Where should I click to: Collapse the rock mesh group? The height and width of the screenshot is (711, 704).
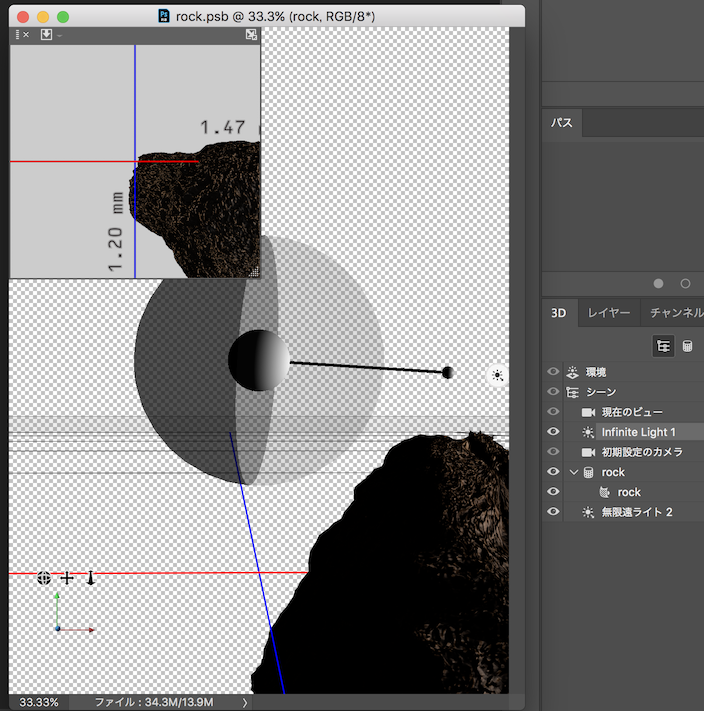click(x=573, y=472)
